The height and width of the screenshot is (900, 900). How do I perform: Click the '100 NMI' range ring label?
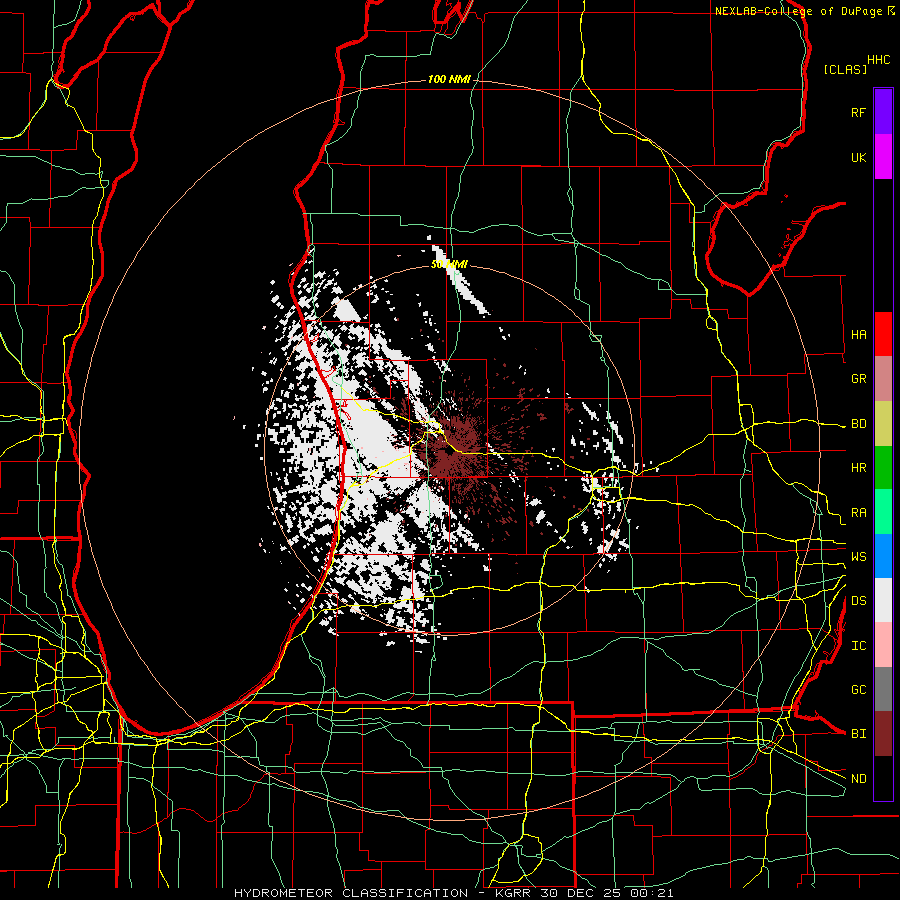[449, 79]
